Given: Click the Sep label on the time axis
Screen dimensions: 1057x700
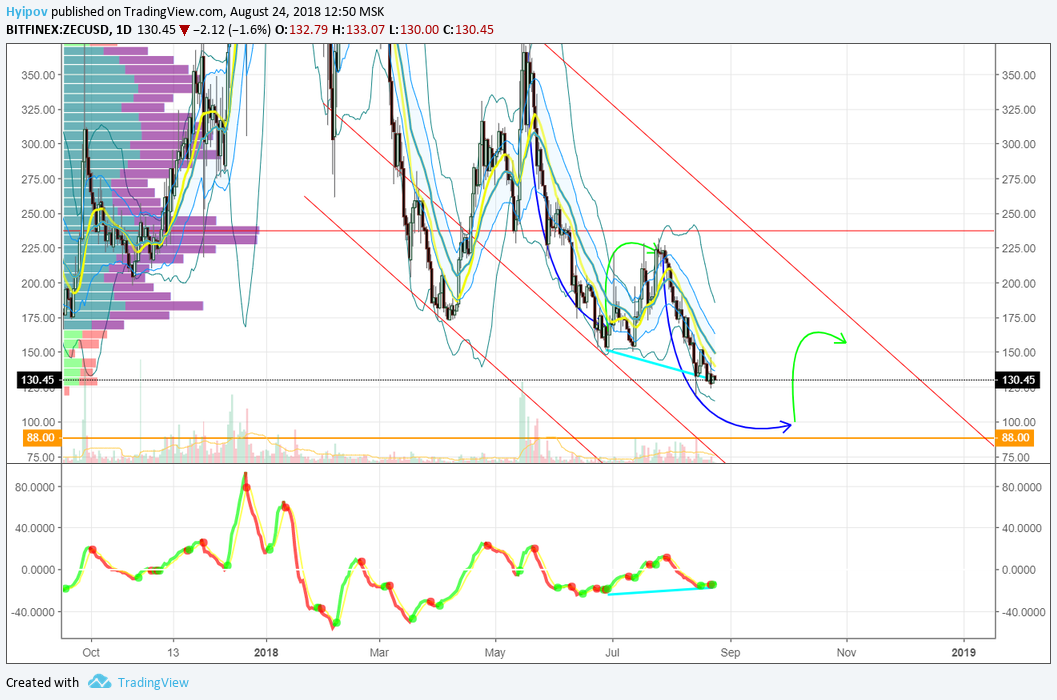Looking at the screenshot, I should click(730, 652).
